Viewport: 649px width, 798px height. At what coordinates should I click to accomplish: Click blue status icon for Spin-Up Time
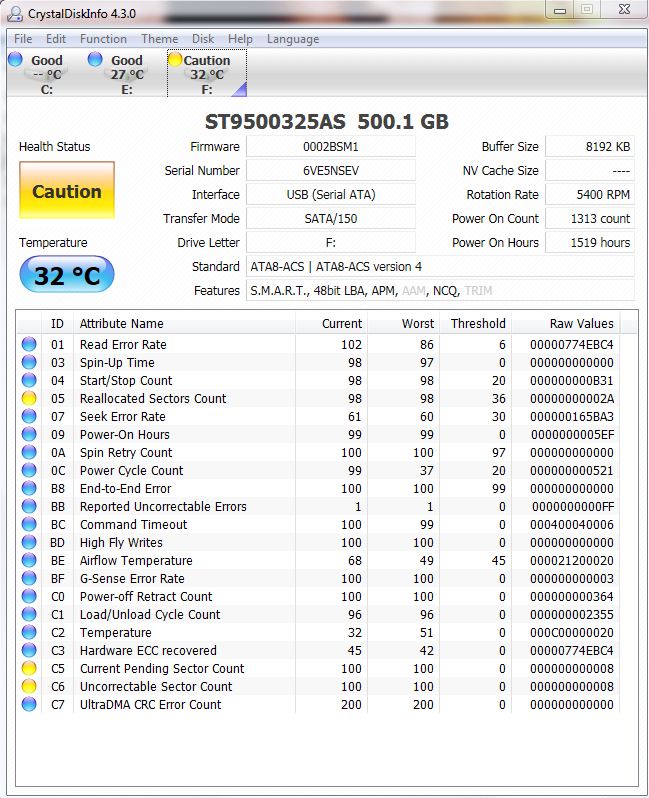coord(29,362)
